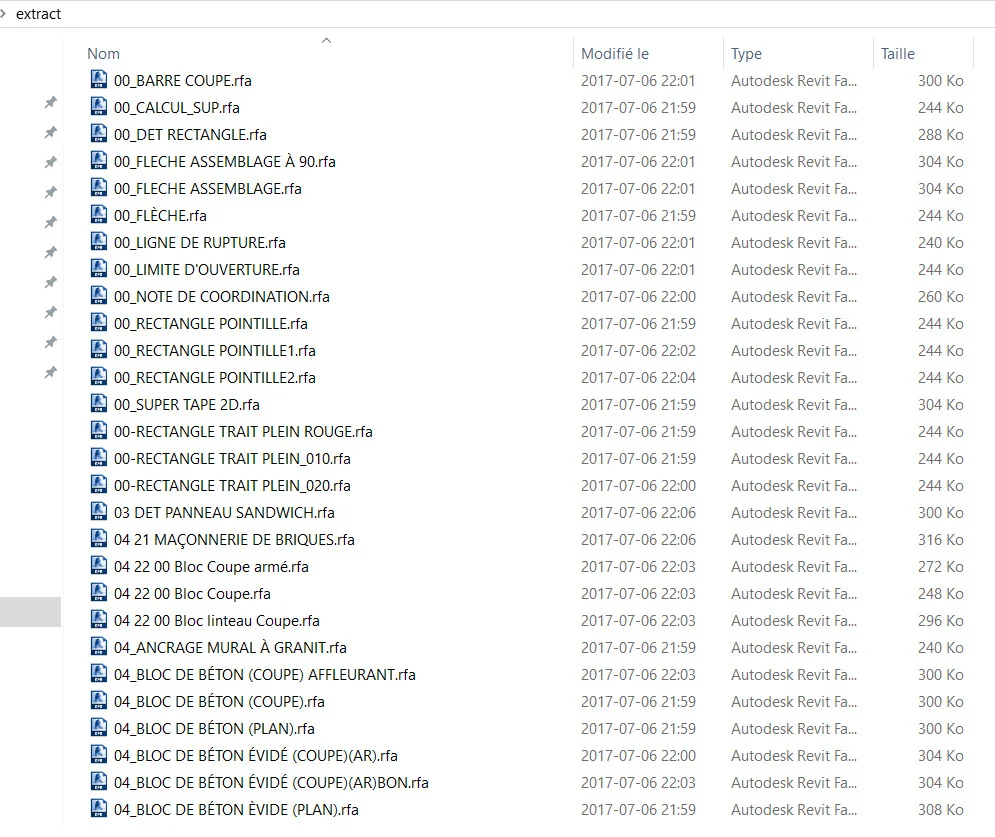Click the date of 04_BLOC DE BÉTON (PLAN).rfa
The width and height of the screenshot is (995, 837).
pyautogui.click(x=638, y=728)
